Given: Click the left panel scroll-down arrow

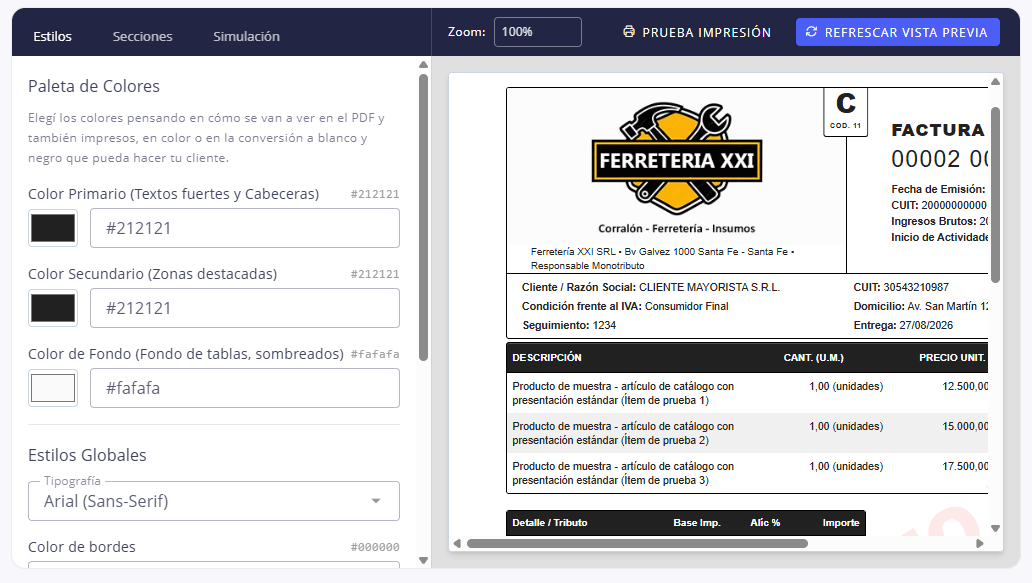Looking at the screenshot, I should (x=423, y=561).
